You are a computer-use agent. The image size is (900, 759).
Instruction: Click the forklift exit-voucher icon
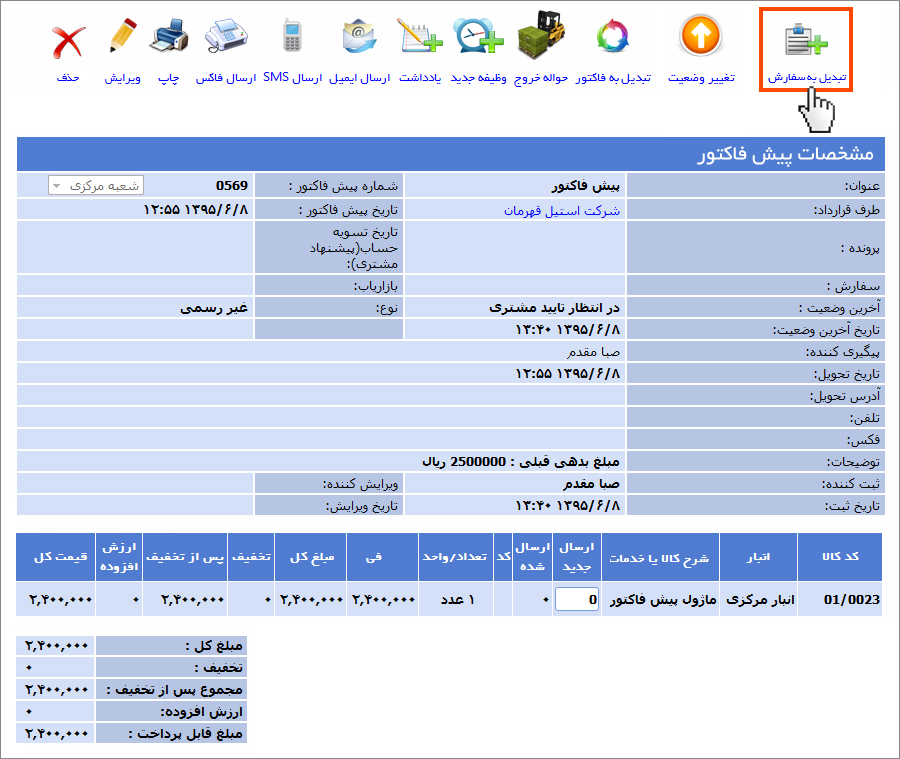[541, 36]
